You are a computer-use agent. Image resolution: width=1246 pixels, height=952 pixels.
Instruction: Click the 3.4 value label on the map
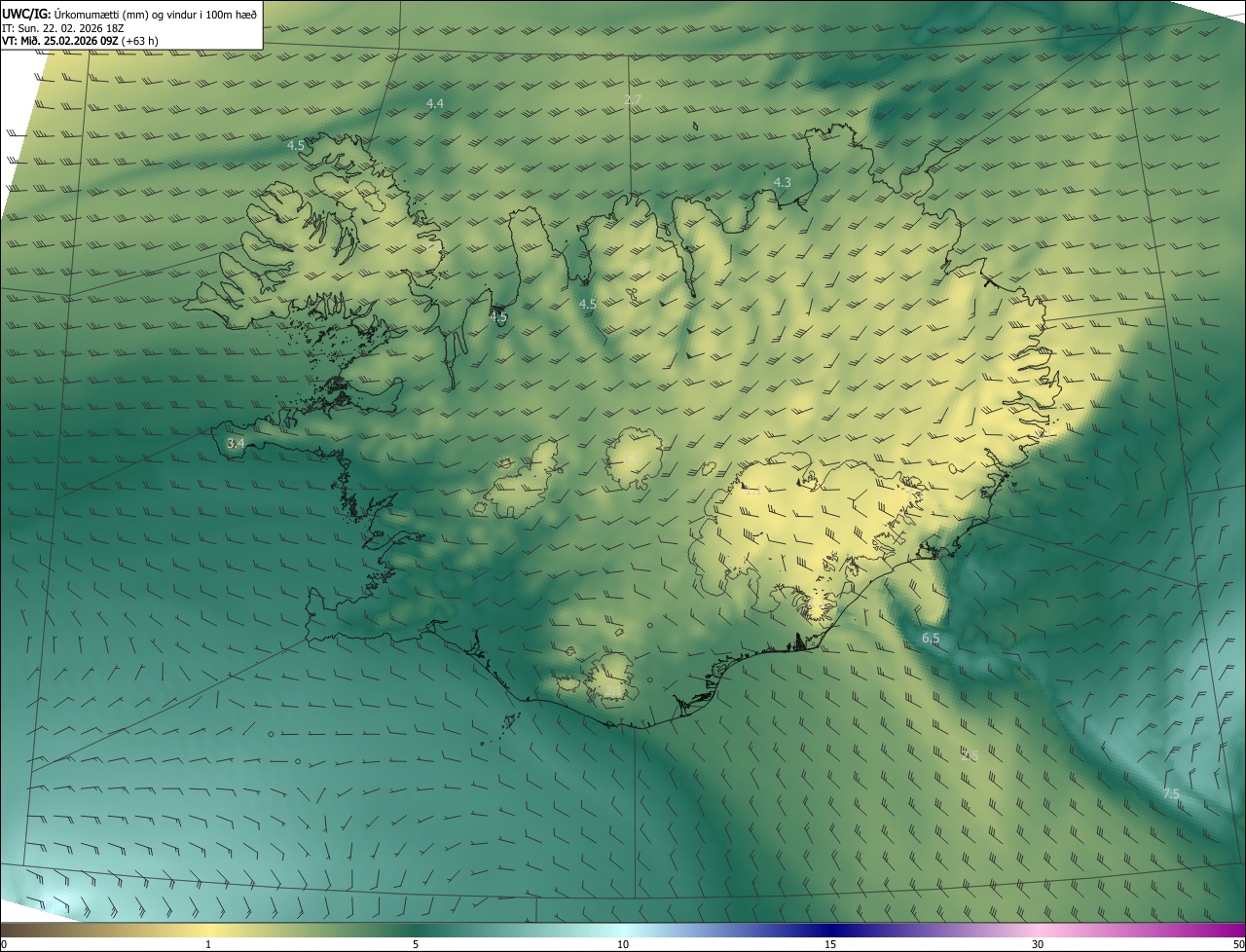click(x=236, y=444)
